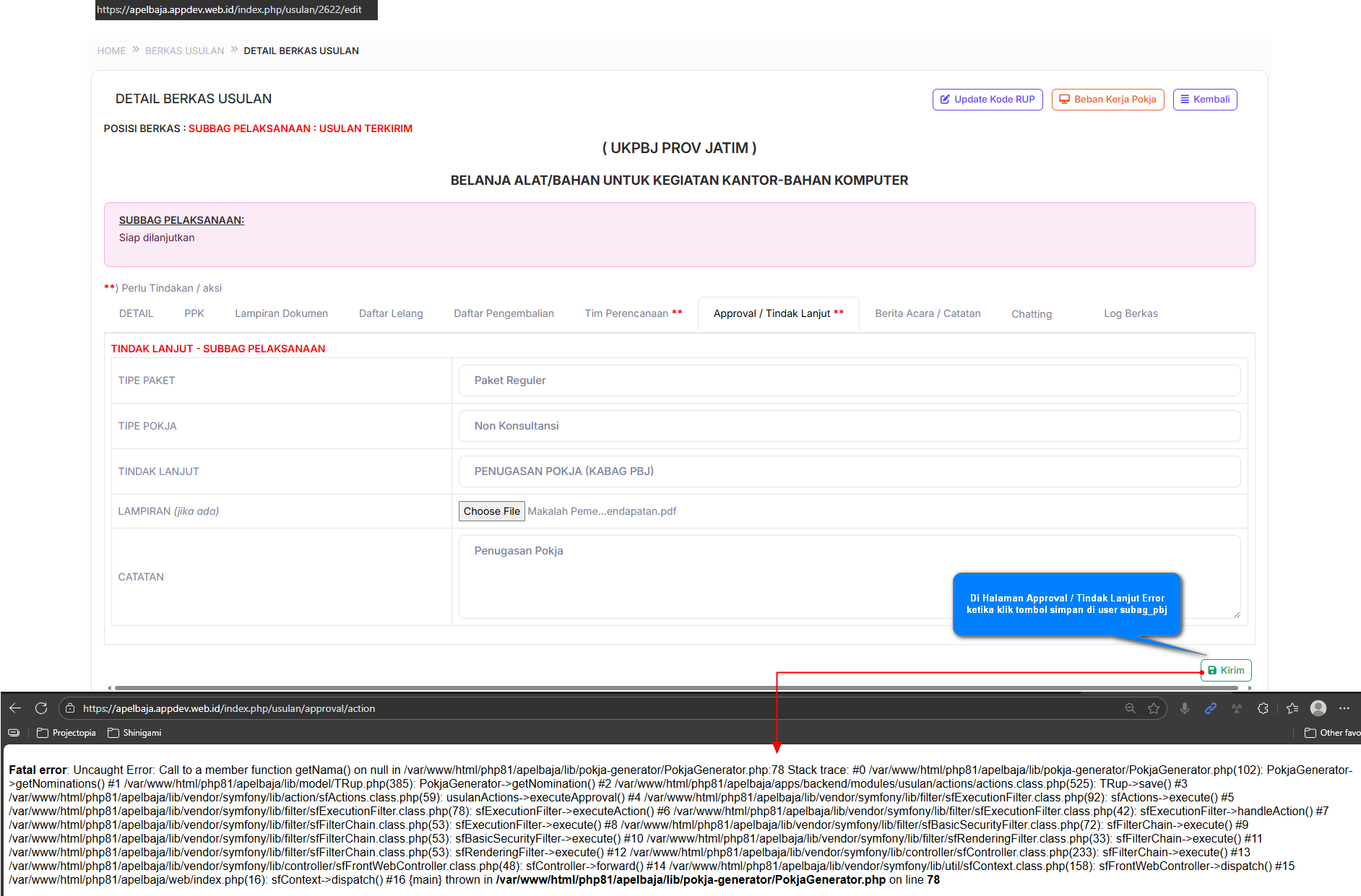Click the heading ( UKPBJ PROV JATIM )
This screenshot has height=896, width=1361.
(680, 148)
